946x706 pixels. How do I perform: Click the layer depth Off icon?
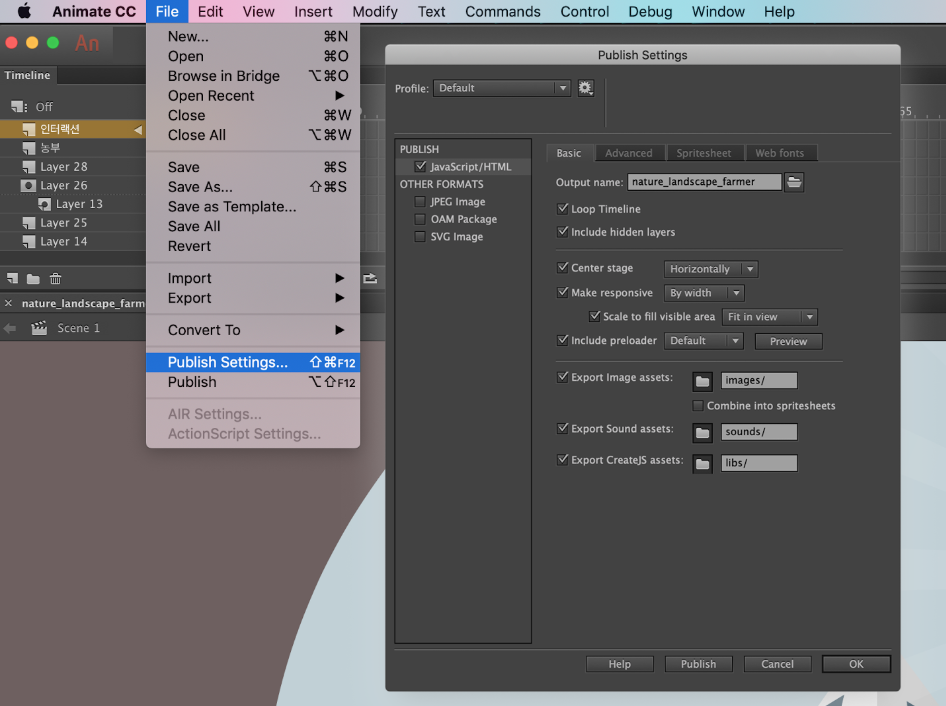19,107
